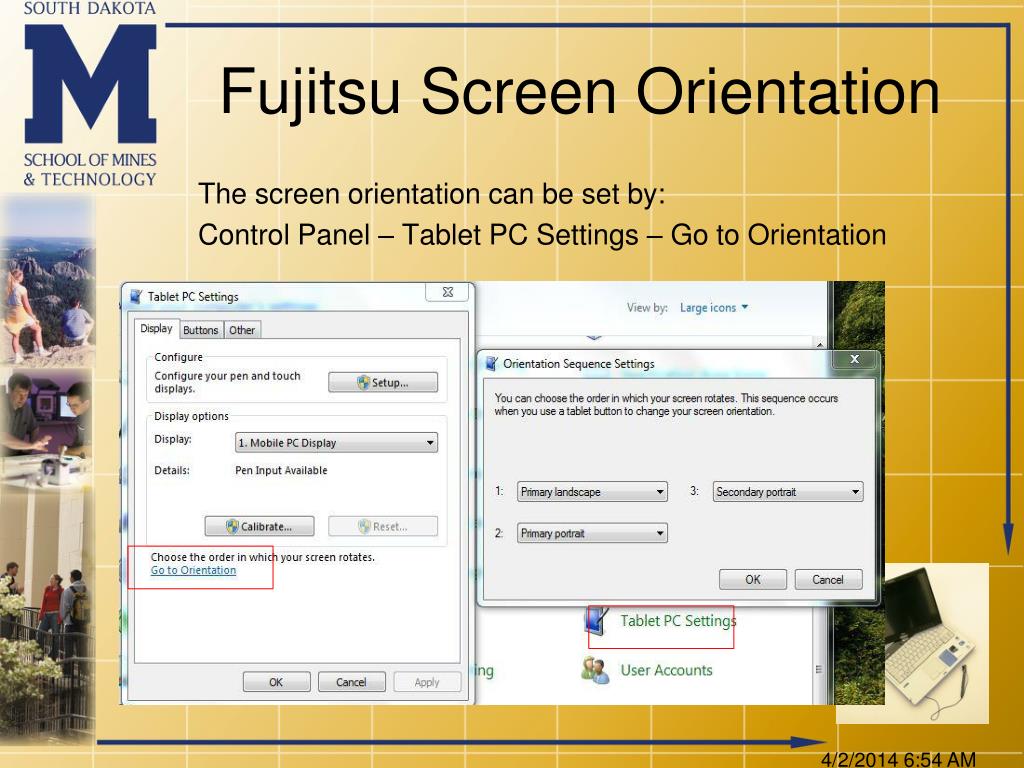Open Tablet PC Settings icon in Control Panel
The width and height of the screenshot is (1024, 768).
coord(596,621)
